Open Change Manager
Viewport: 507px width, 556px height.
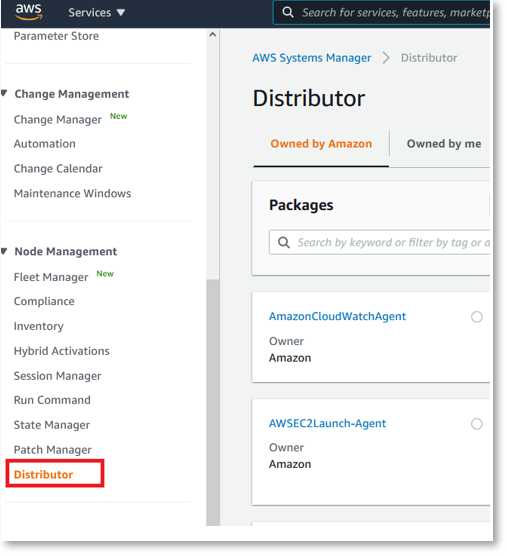57,120
